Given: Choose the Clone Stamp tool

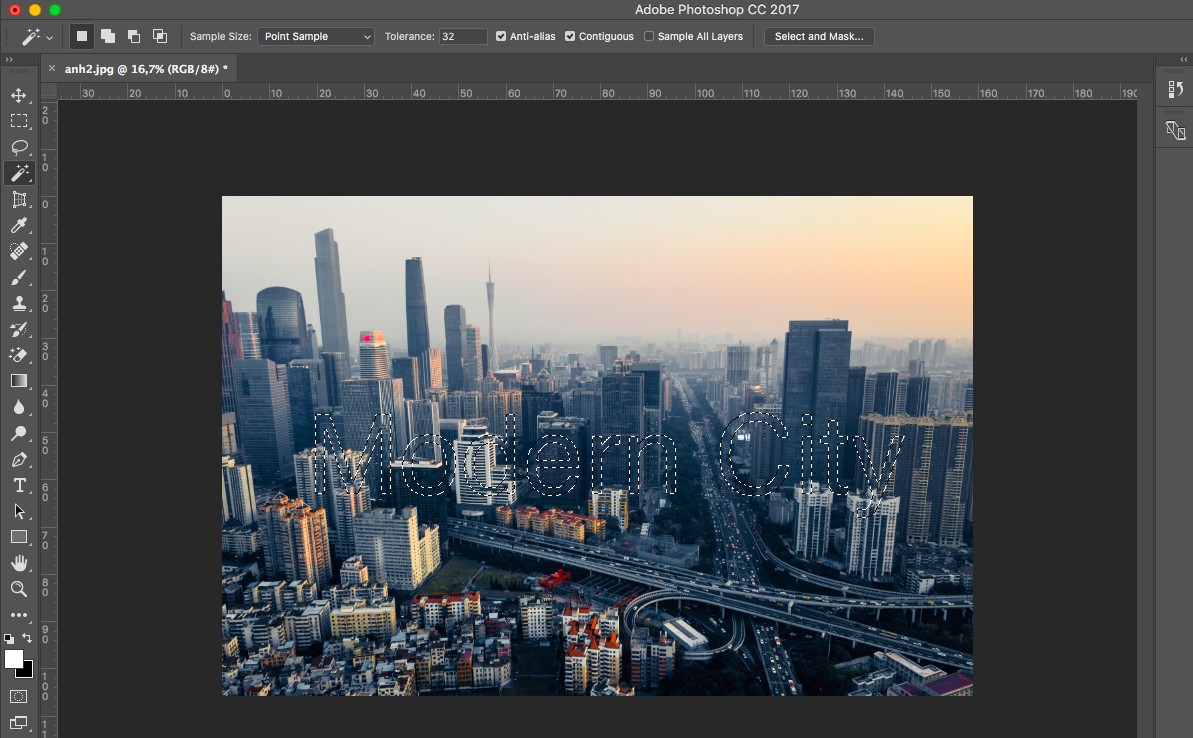Looking at the screenshot, I should point(20,303).
